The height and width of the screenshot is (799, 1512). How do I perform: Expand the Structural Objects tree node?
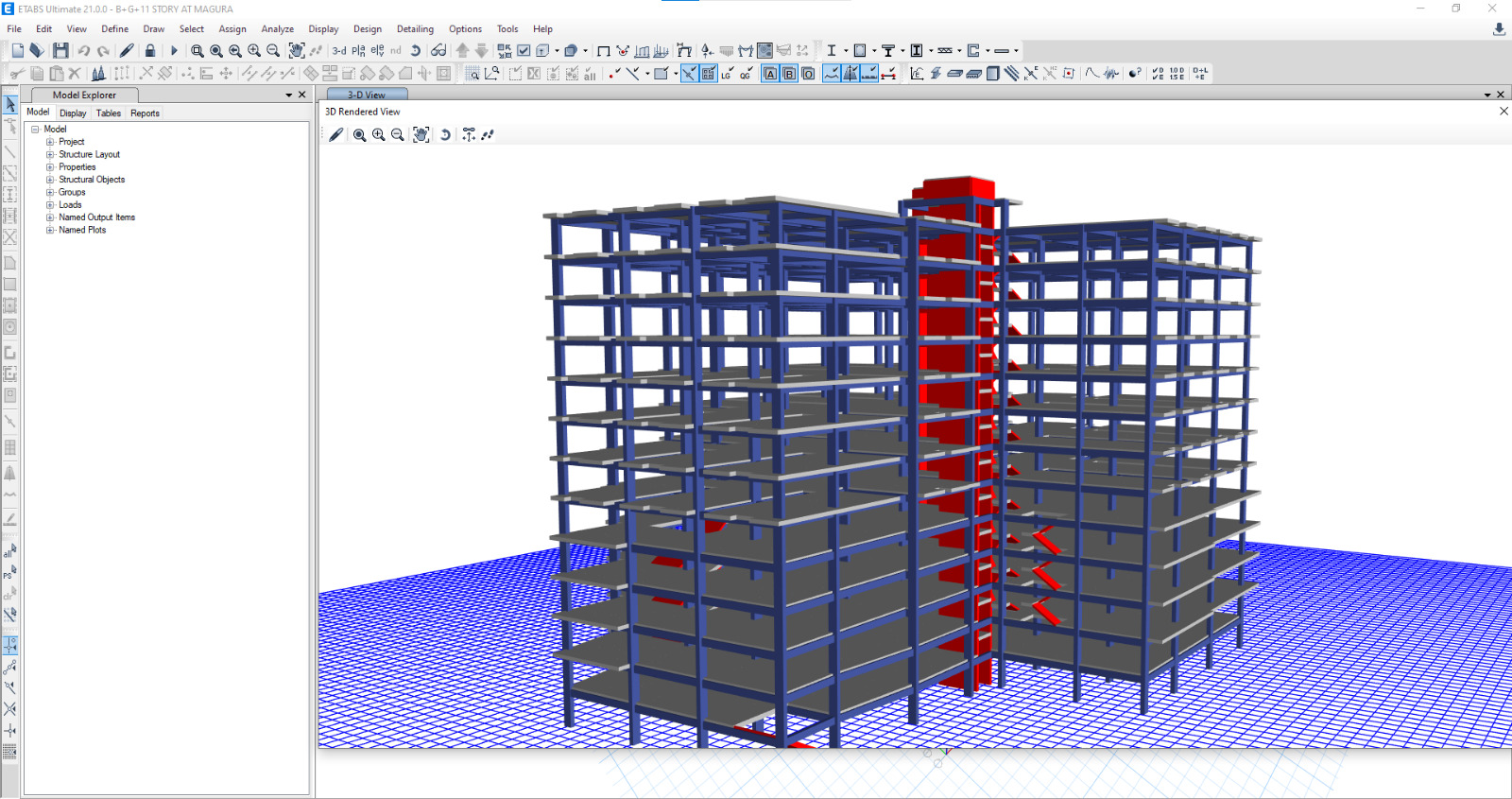50,180
